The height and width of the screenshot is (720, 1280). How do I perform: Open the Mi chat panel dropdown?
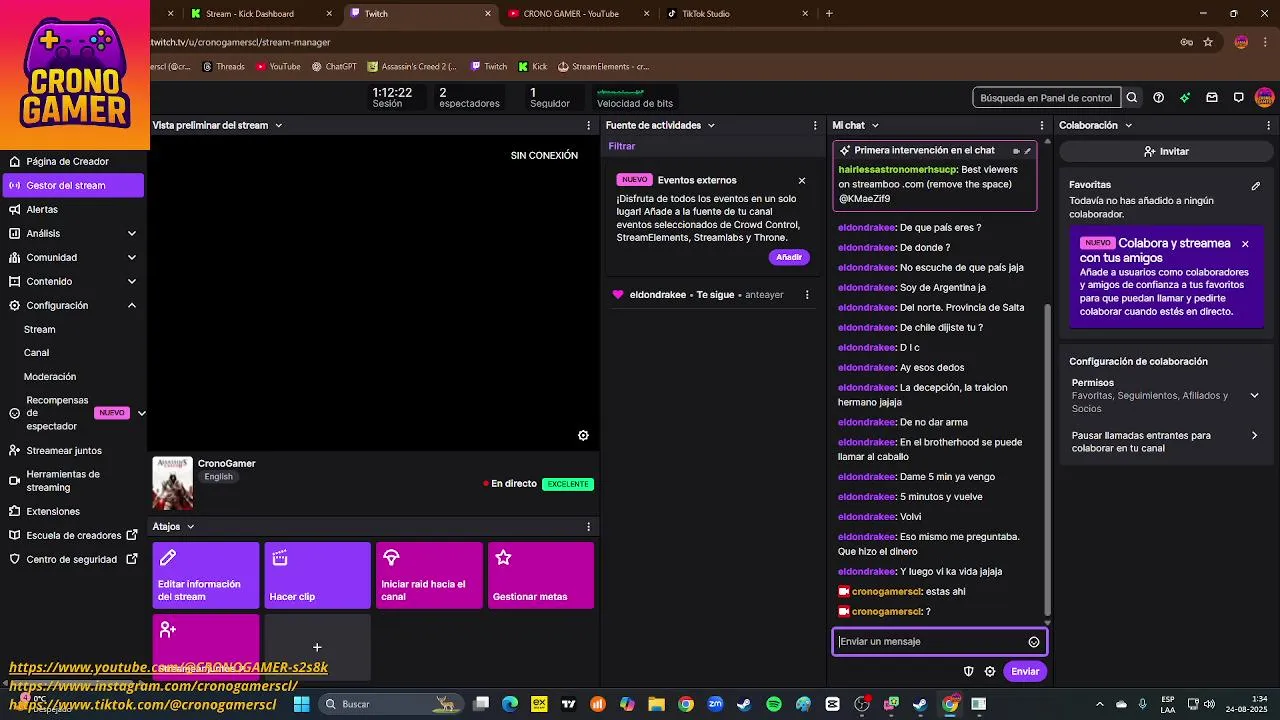coord(875,126)
